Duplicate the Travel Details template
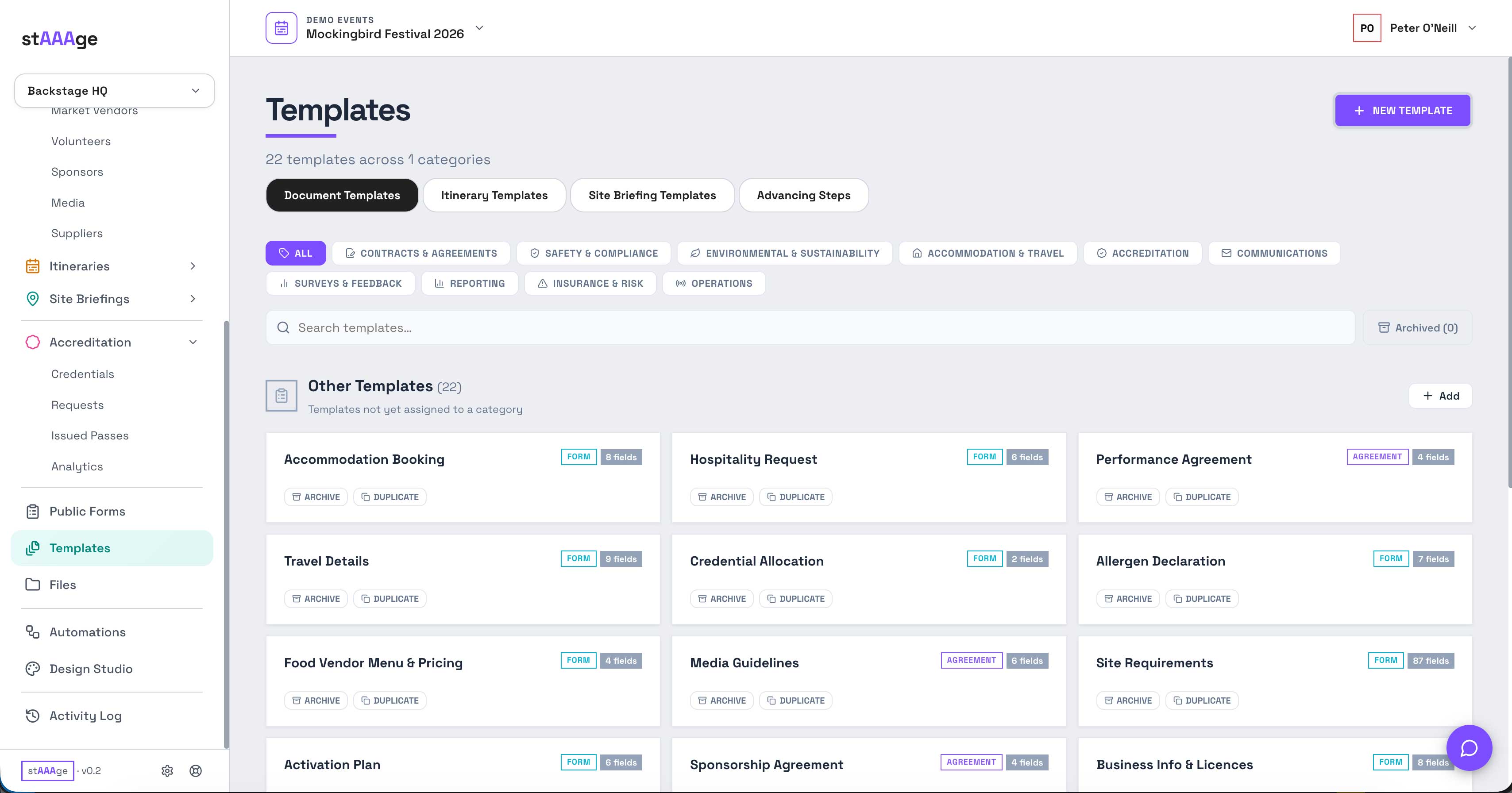 click(390, 599)
